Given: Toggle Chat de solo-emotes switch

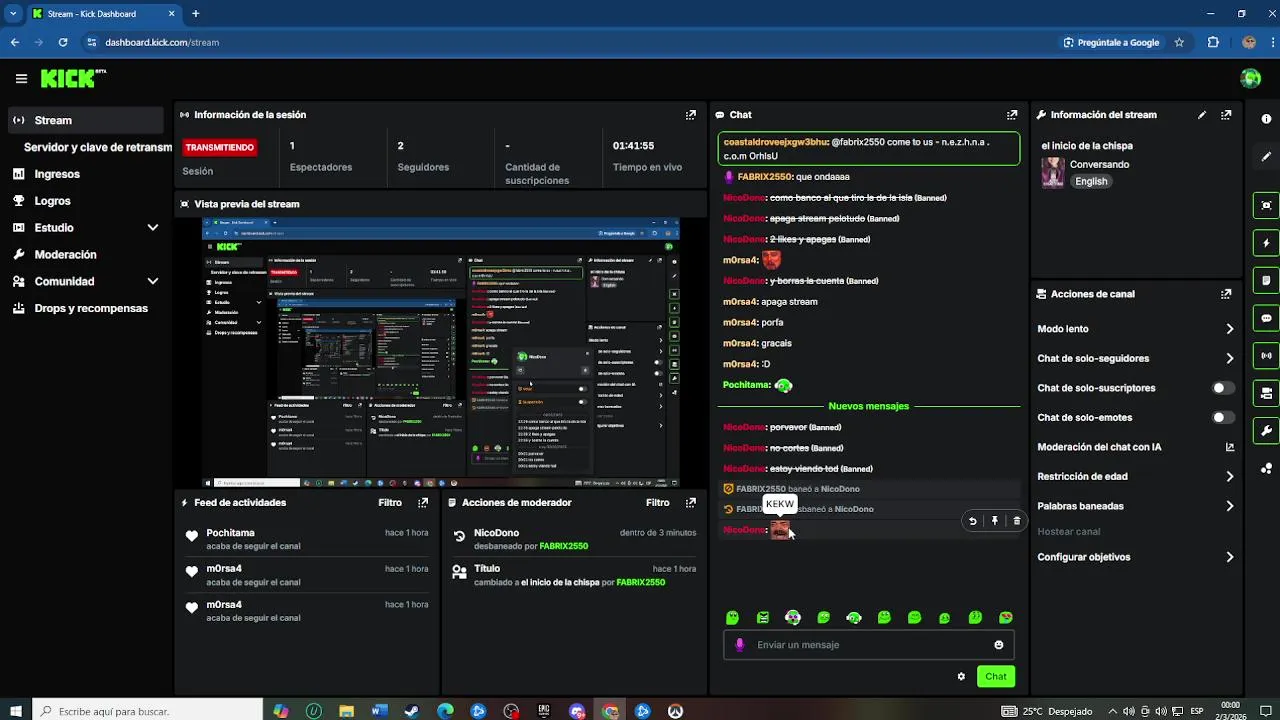Looking at the screenshot, I should point(1223,418).
